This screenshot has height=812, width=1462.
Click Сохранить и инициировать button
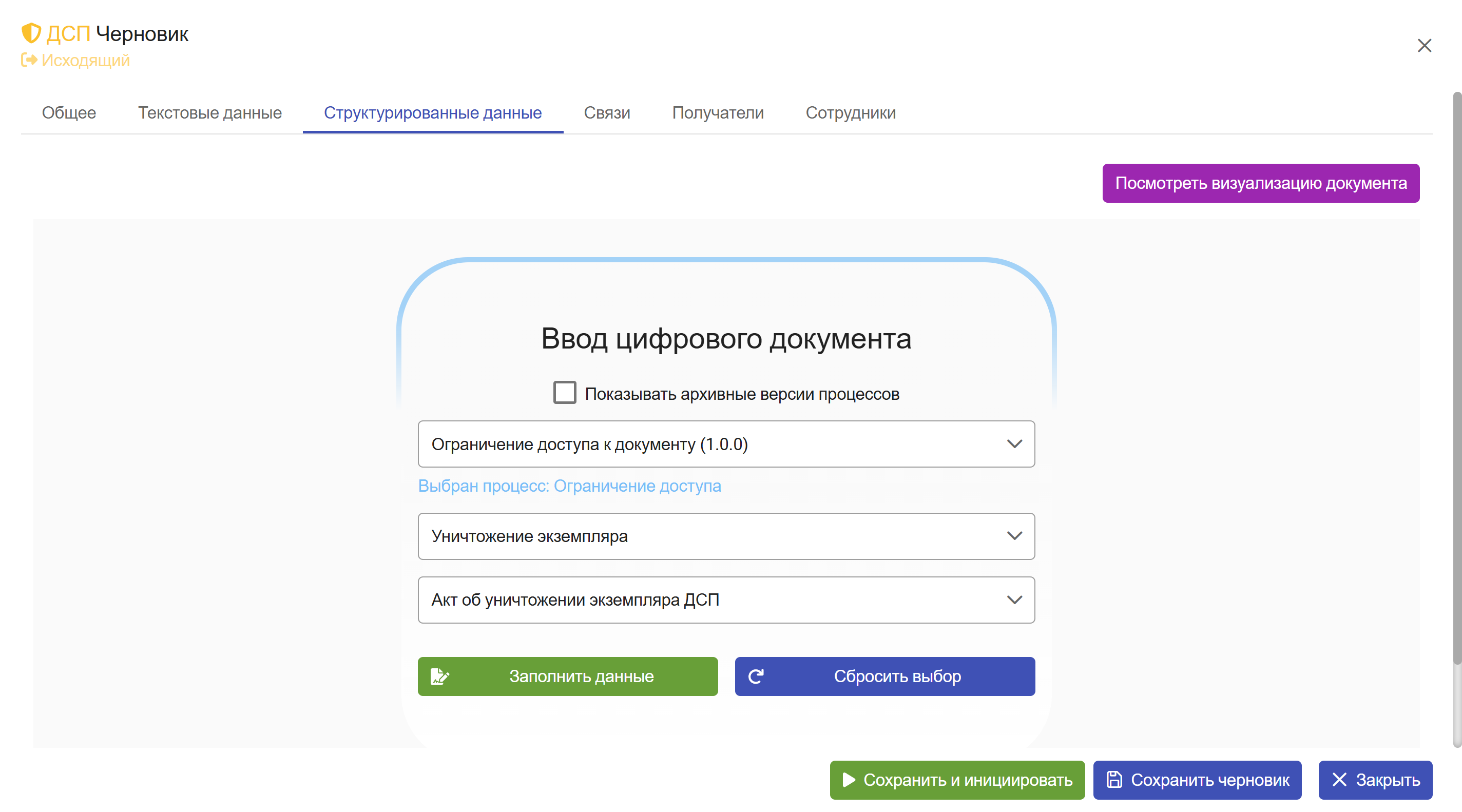(957, 780)
